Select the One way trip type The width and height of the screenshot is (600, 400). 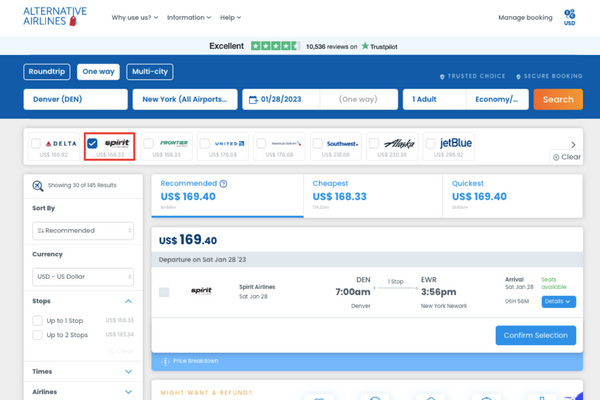click(98, 72)
